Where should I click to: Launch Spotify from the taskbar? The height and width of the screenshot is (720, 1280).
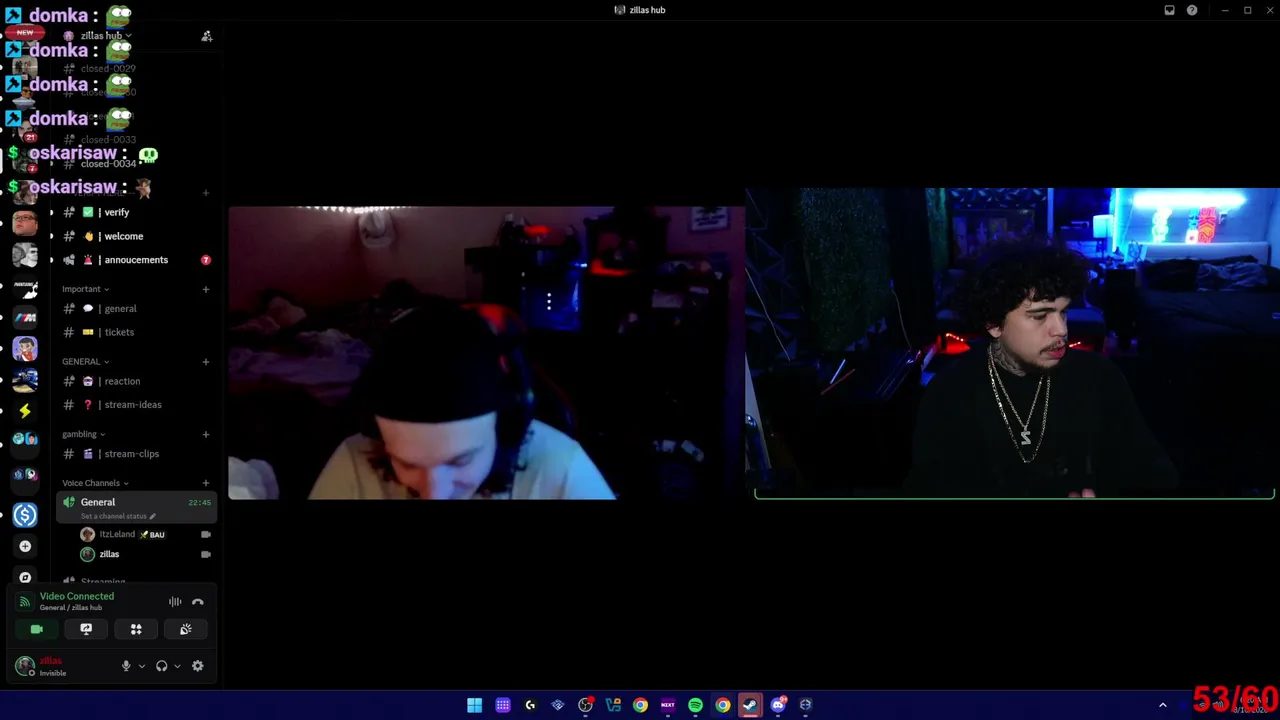pyautogui.click(x=695, y=705)
